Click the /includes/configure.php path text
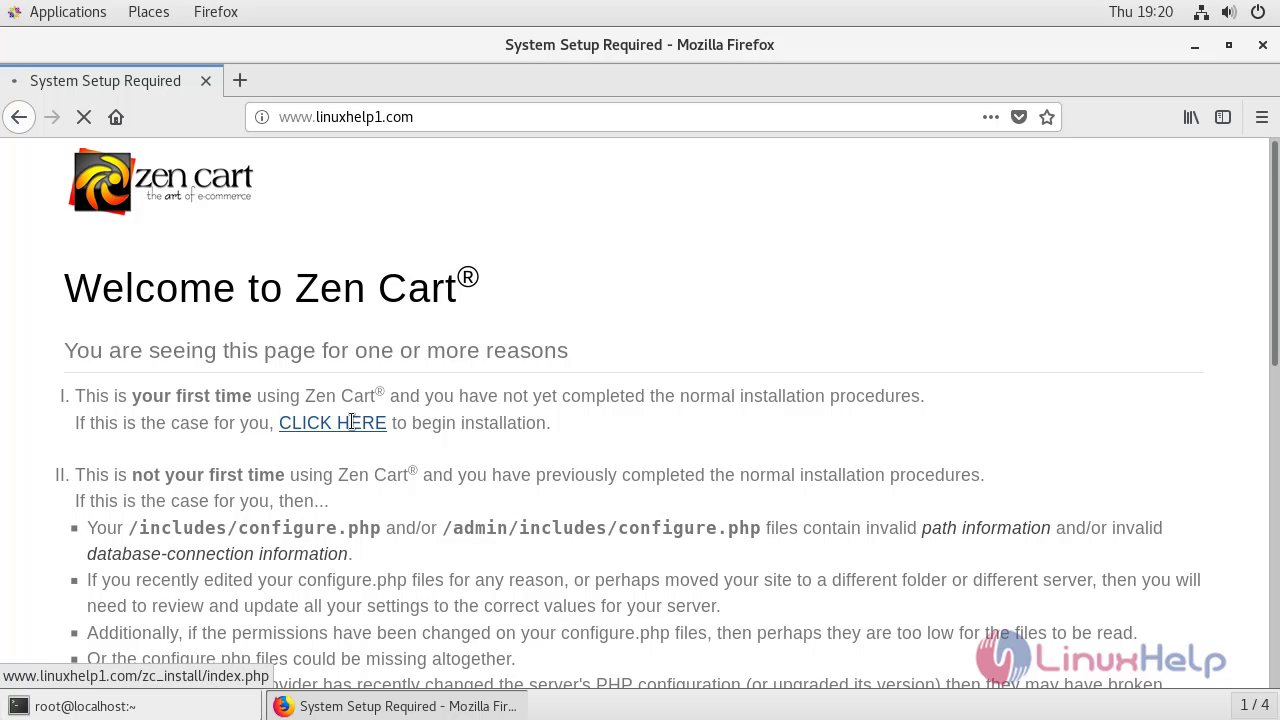 [x=254, y=528]
